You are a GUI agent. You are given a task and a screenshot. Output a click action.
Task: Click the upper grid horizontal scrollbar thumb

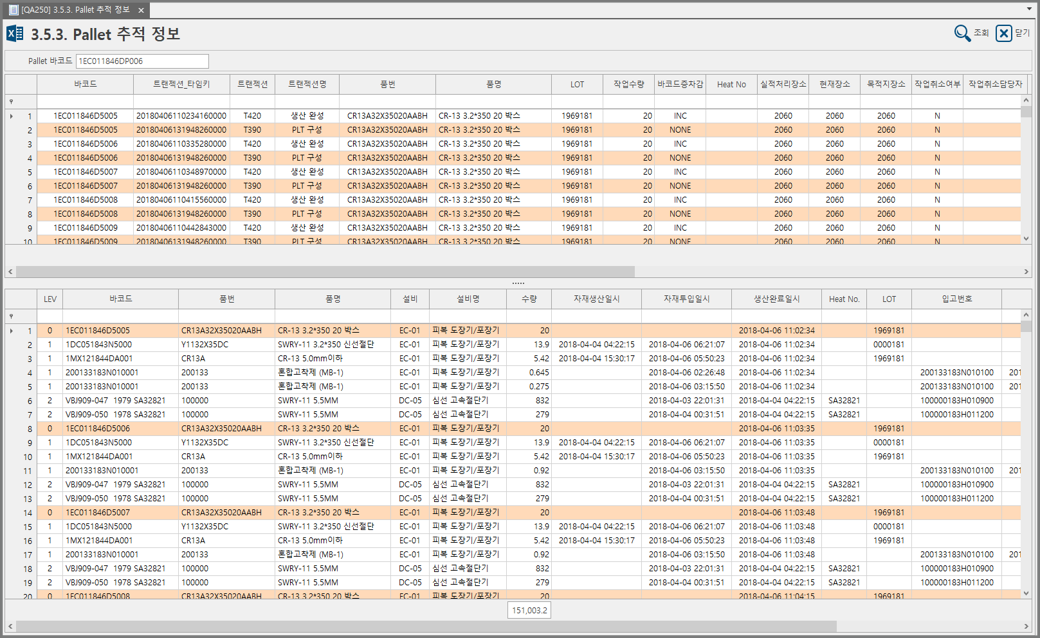325,271
